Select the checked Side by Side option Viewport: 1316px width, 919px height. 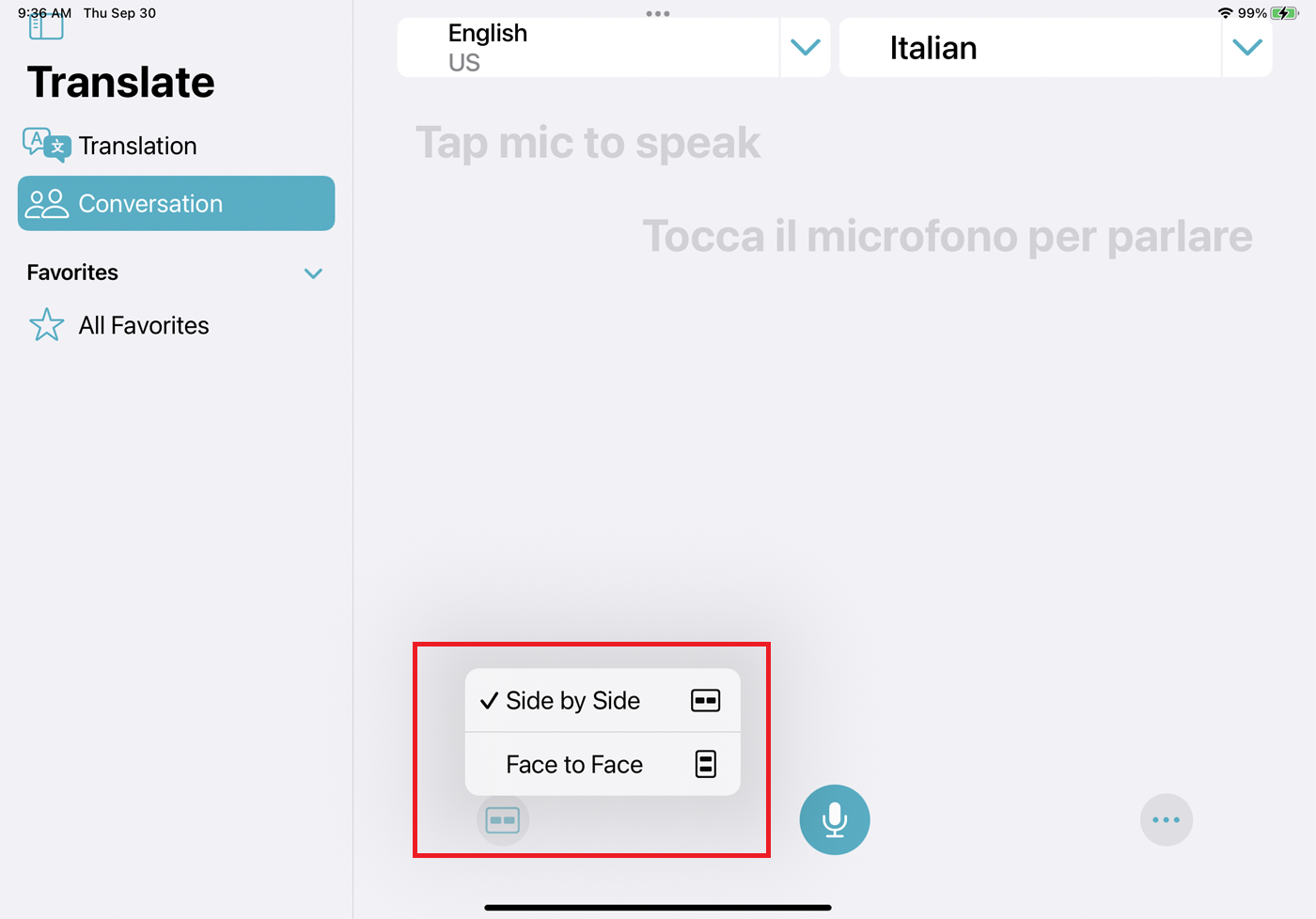coord(603,700)
